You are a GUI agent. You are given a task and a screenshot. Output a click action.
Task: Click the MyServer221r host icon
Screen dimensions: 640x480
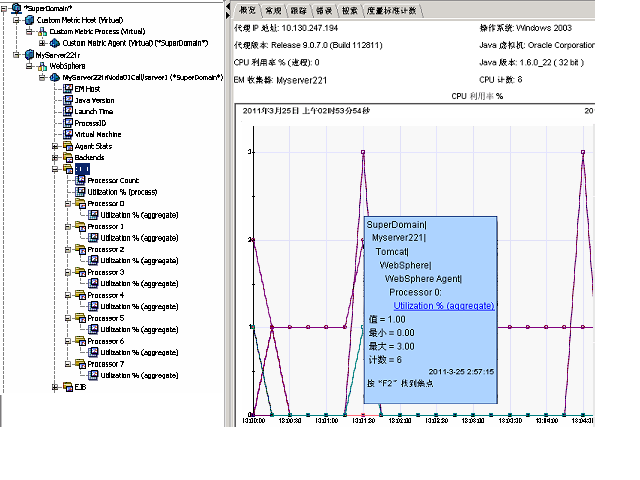[29, 55]
